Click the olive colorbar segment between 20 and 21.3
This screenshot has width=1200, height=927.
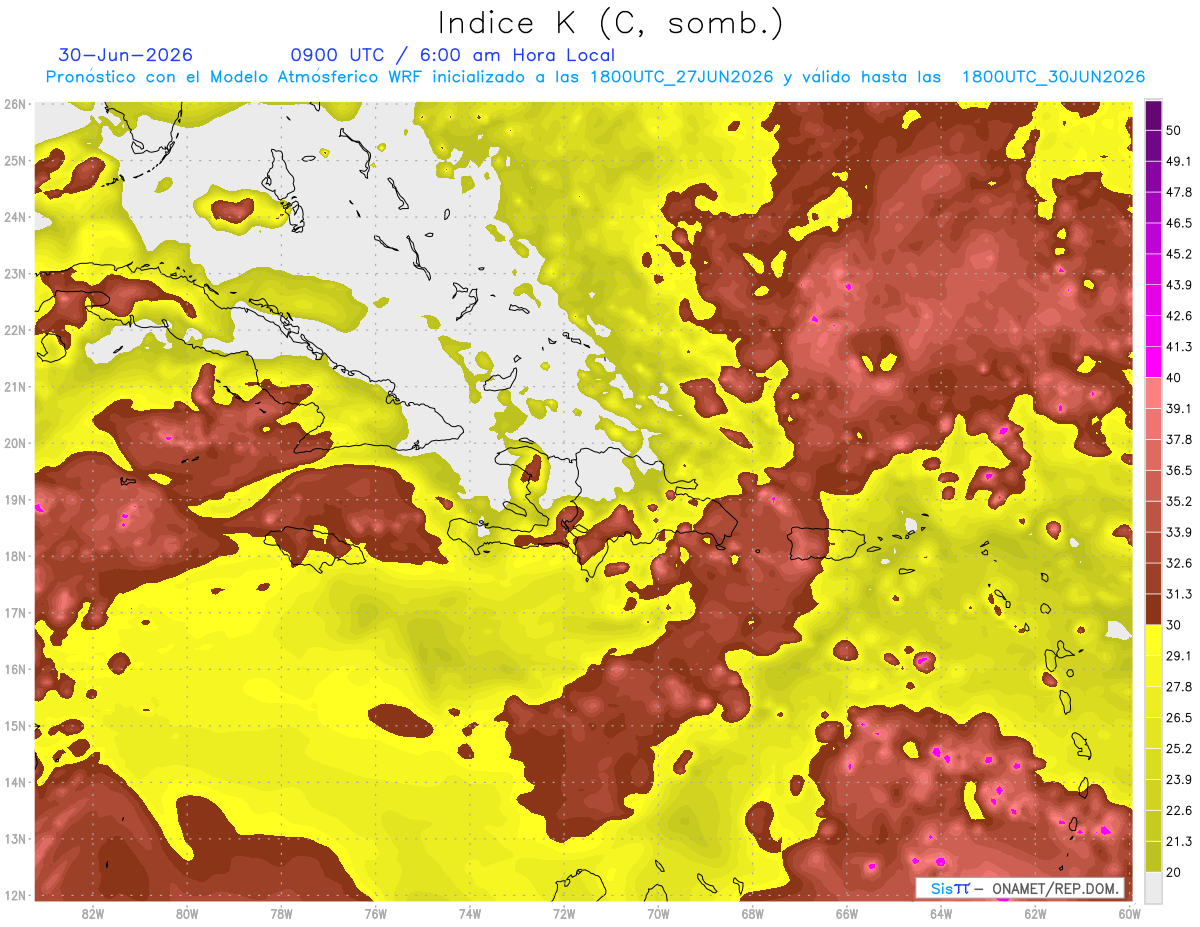1153,856
